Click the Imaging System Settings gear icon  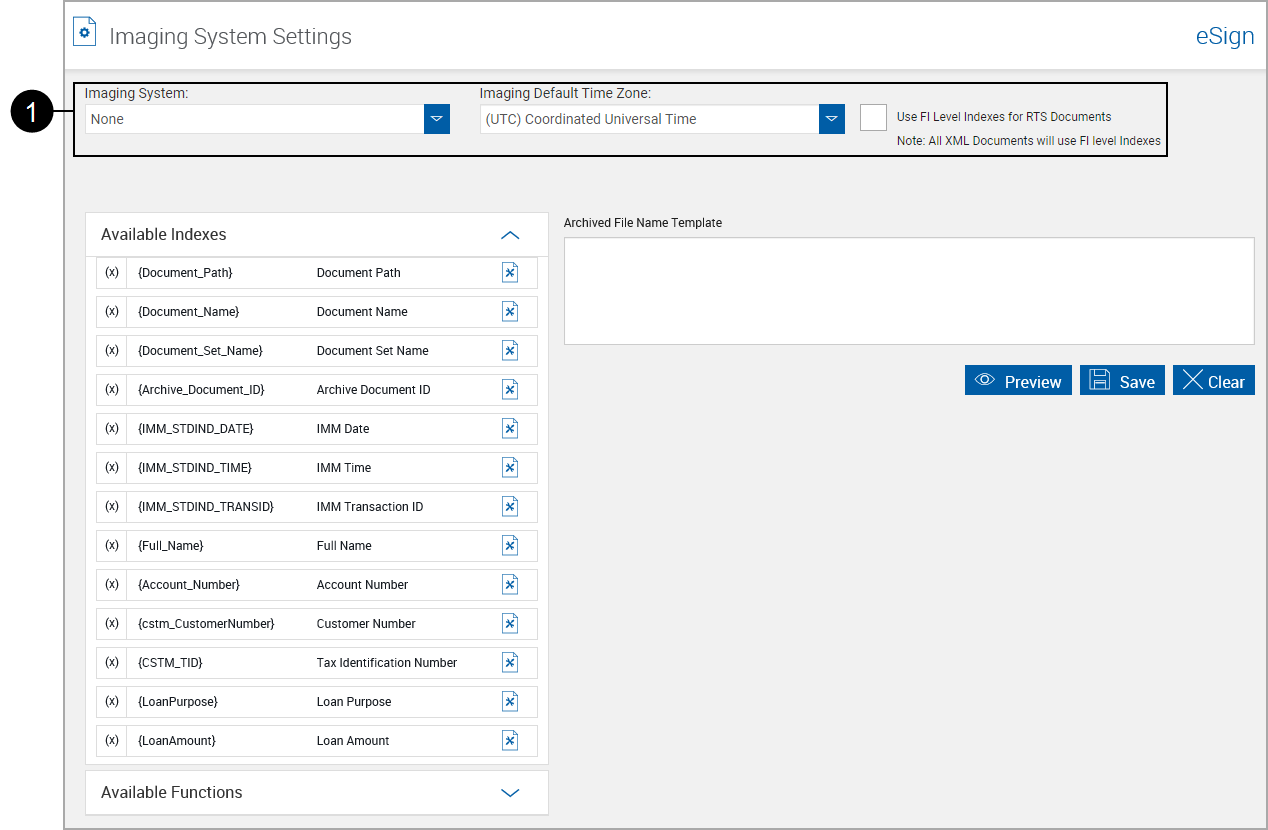pyautogui.click(x=84, y=31)
